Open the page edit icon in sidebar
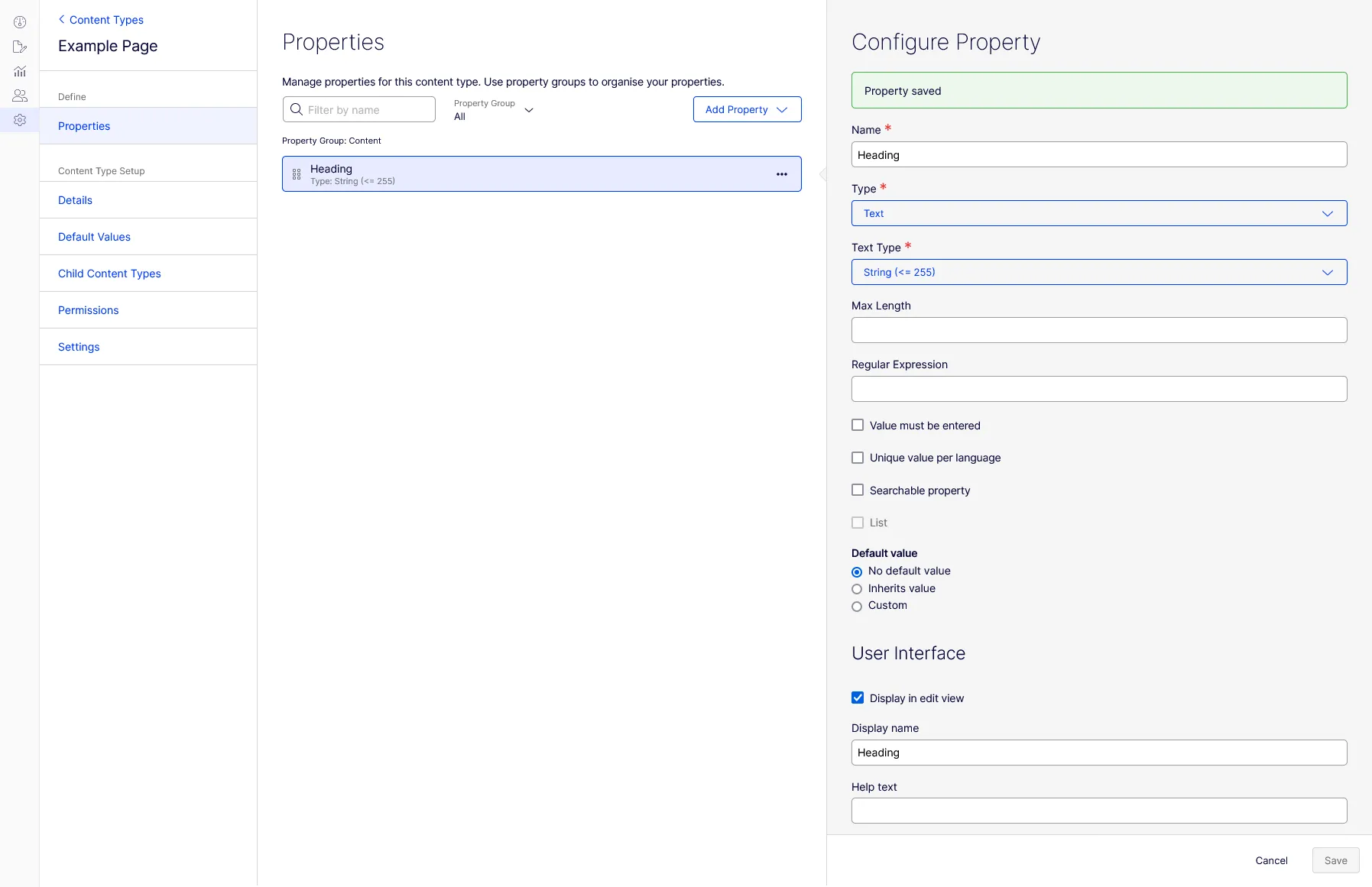This screenshot has width=1372, height=887. 20,47
